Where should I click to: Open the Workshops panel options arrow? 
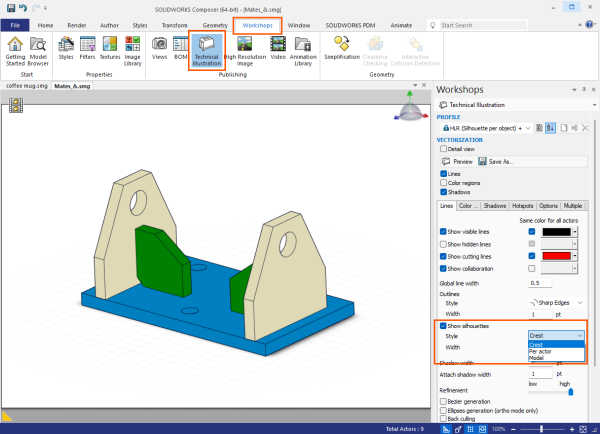coord(574,90)
